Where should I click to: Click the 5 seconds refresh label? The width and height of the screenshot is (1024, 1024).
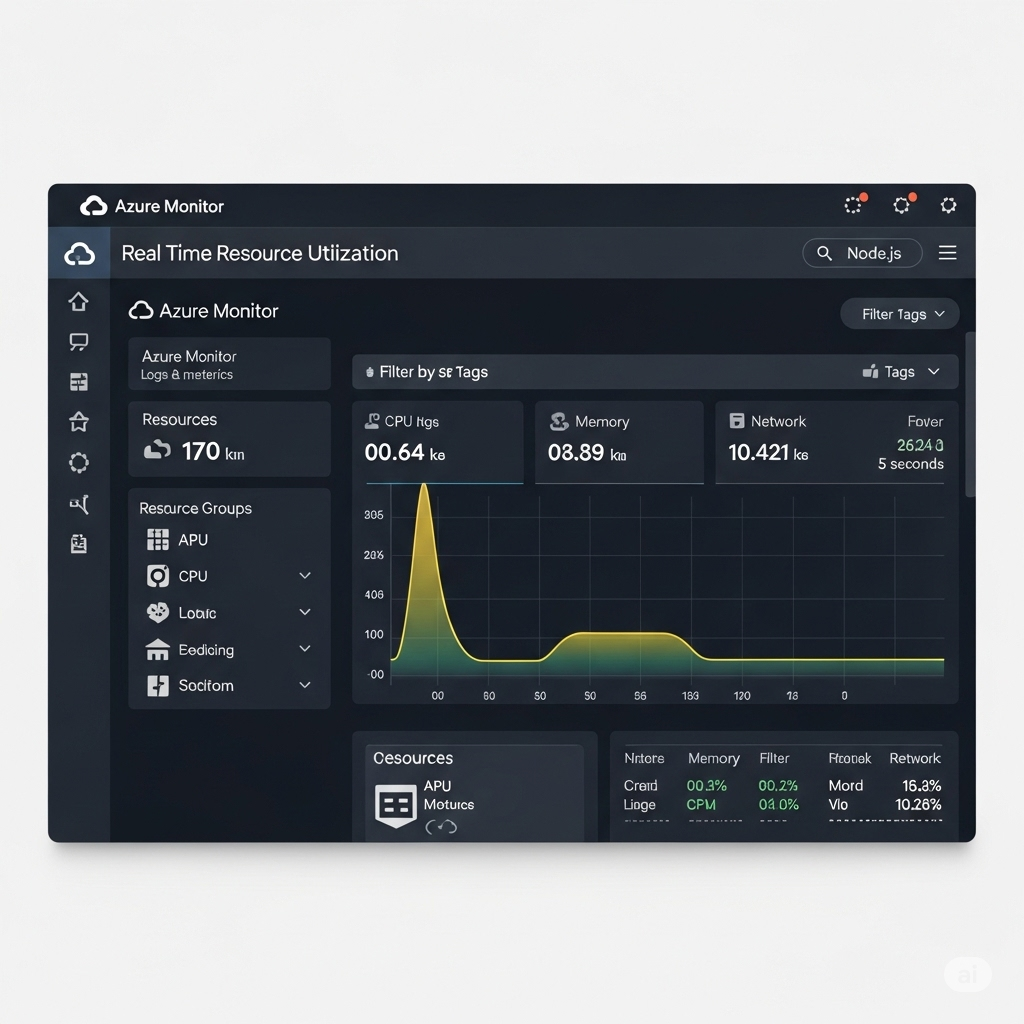point(910,464)
